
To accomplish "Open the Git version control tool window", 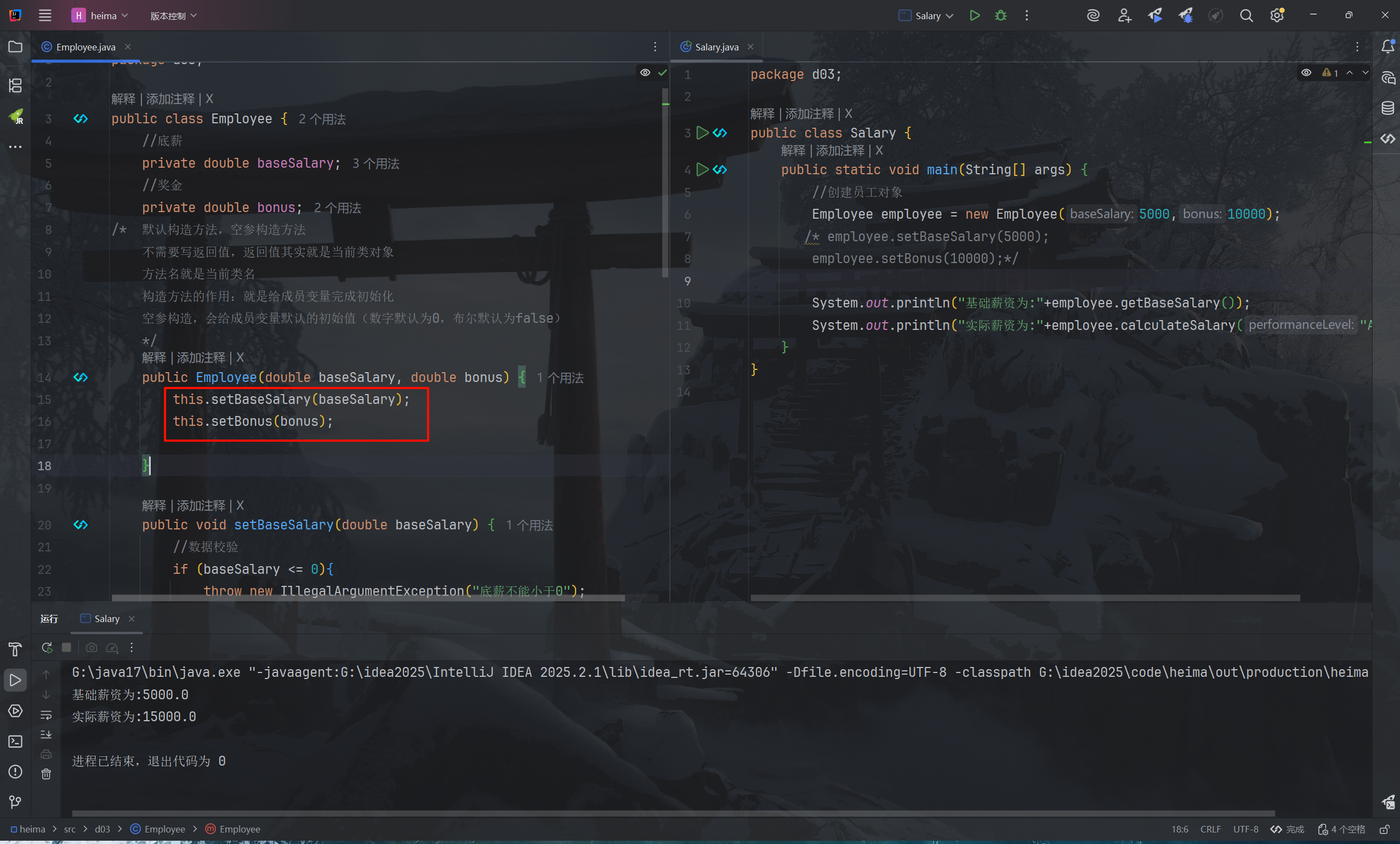I will coord(15,801).
